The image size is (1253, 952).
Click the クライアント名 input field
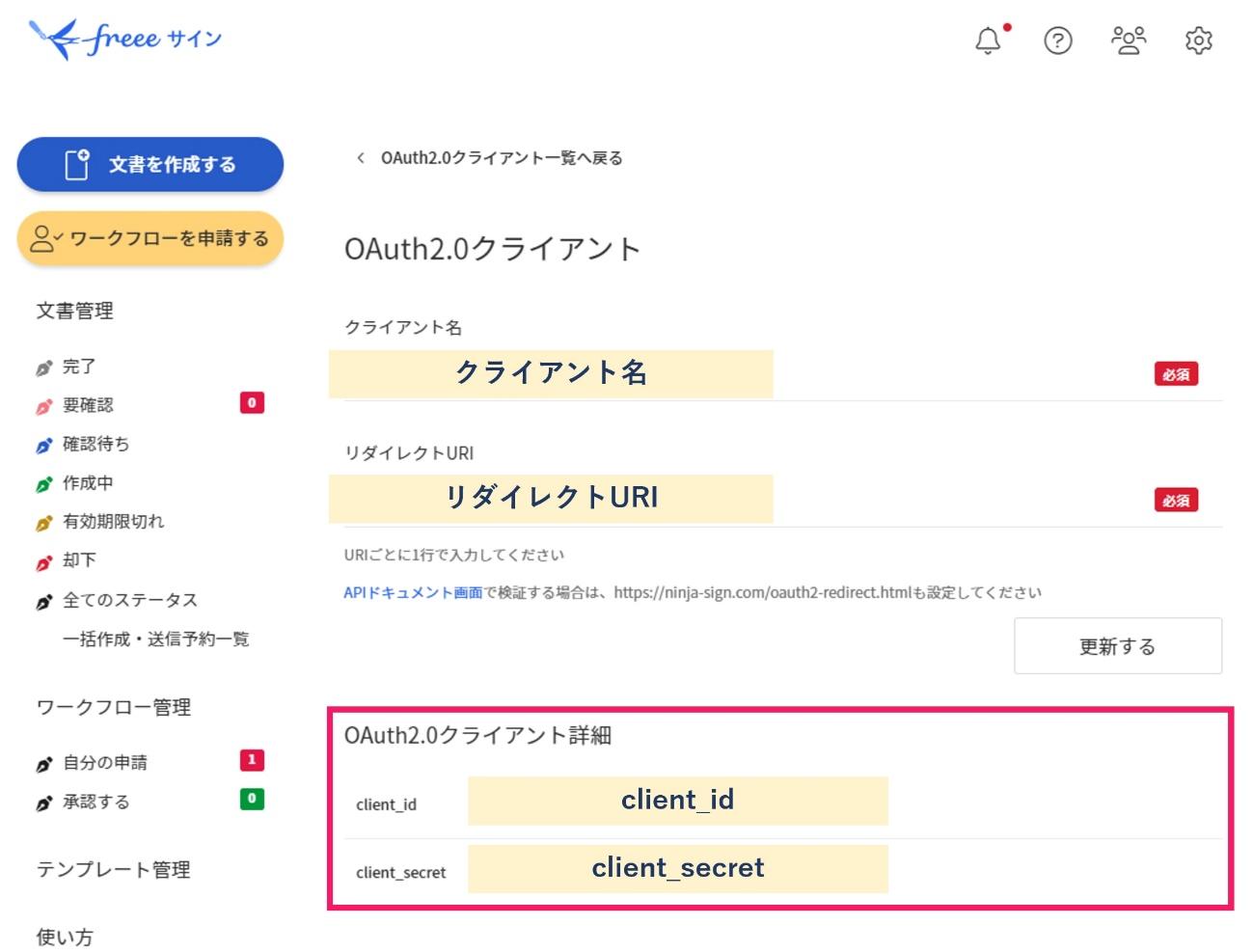(552, 373)
